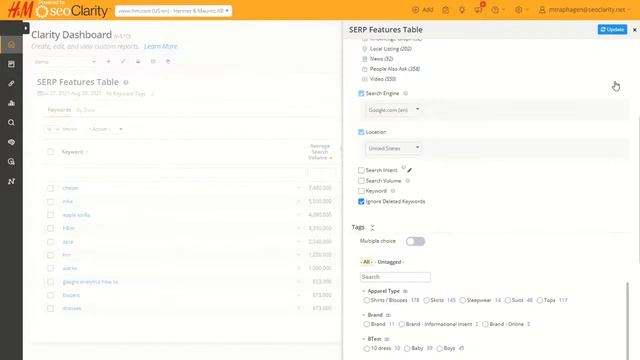Uncheck the Location checkbox

(x=361, y=132)
